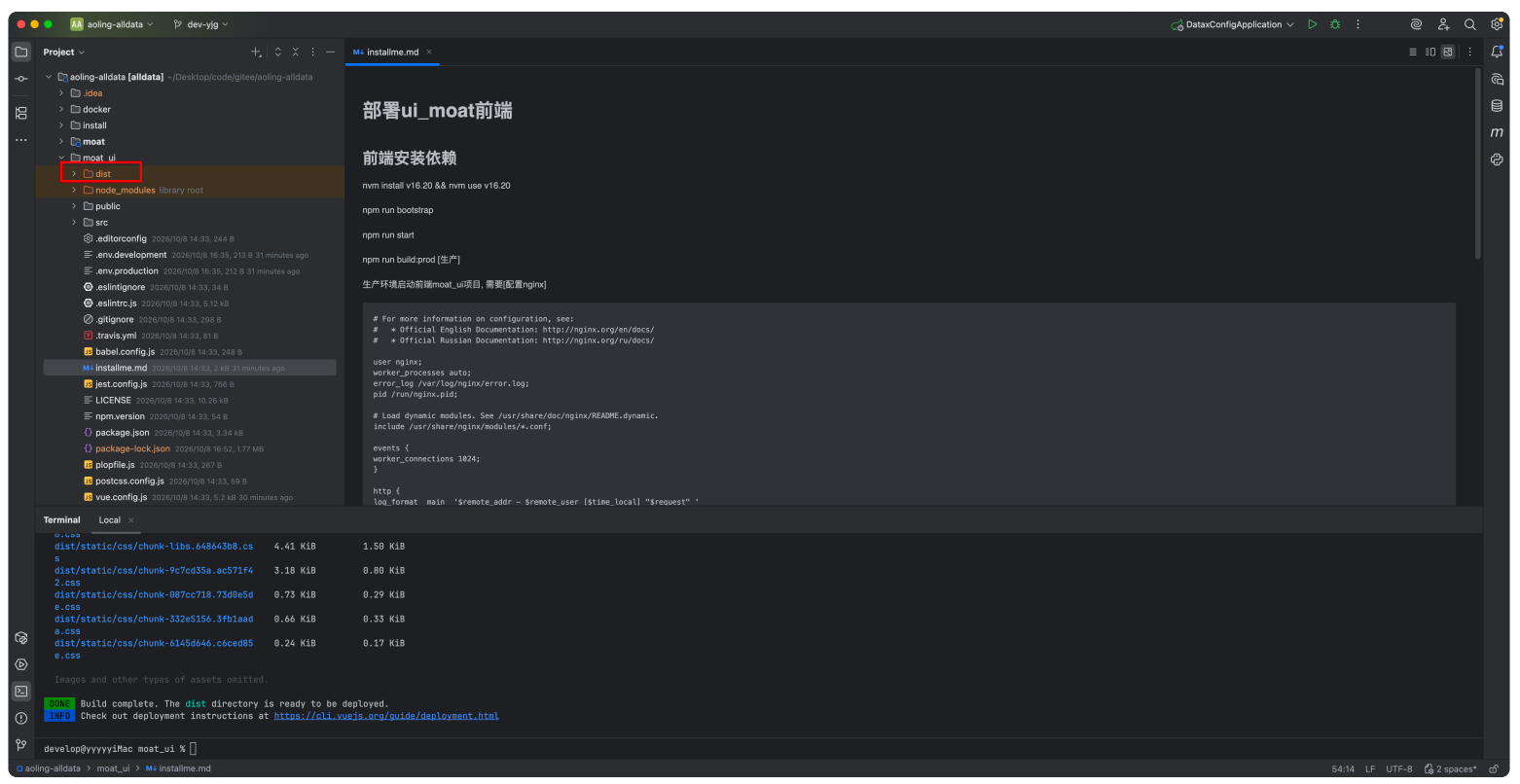Image resolution: width=1520 pixels, height=784 pixels.
Task: Show more tool windows ellipsis in left stripe
Action: (x=20, y=140)
